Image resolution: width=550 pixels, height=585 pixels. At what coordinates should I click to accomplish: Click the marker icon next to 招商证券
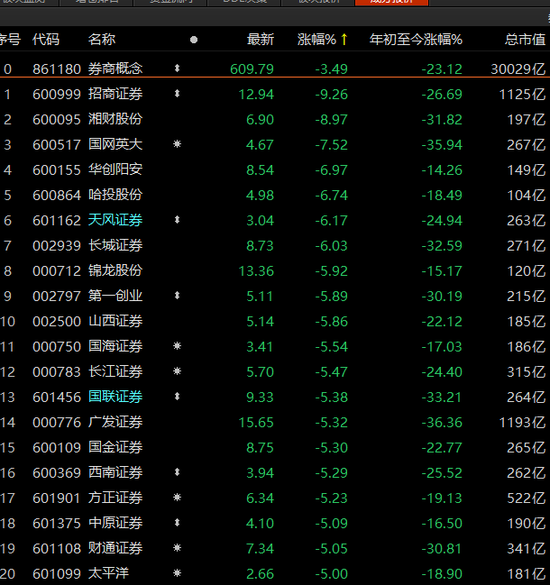click(177, 93)
